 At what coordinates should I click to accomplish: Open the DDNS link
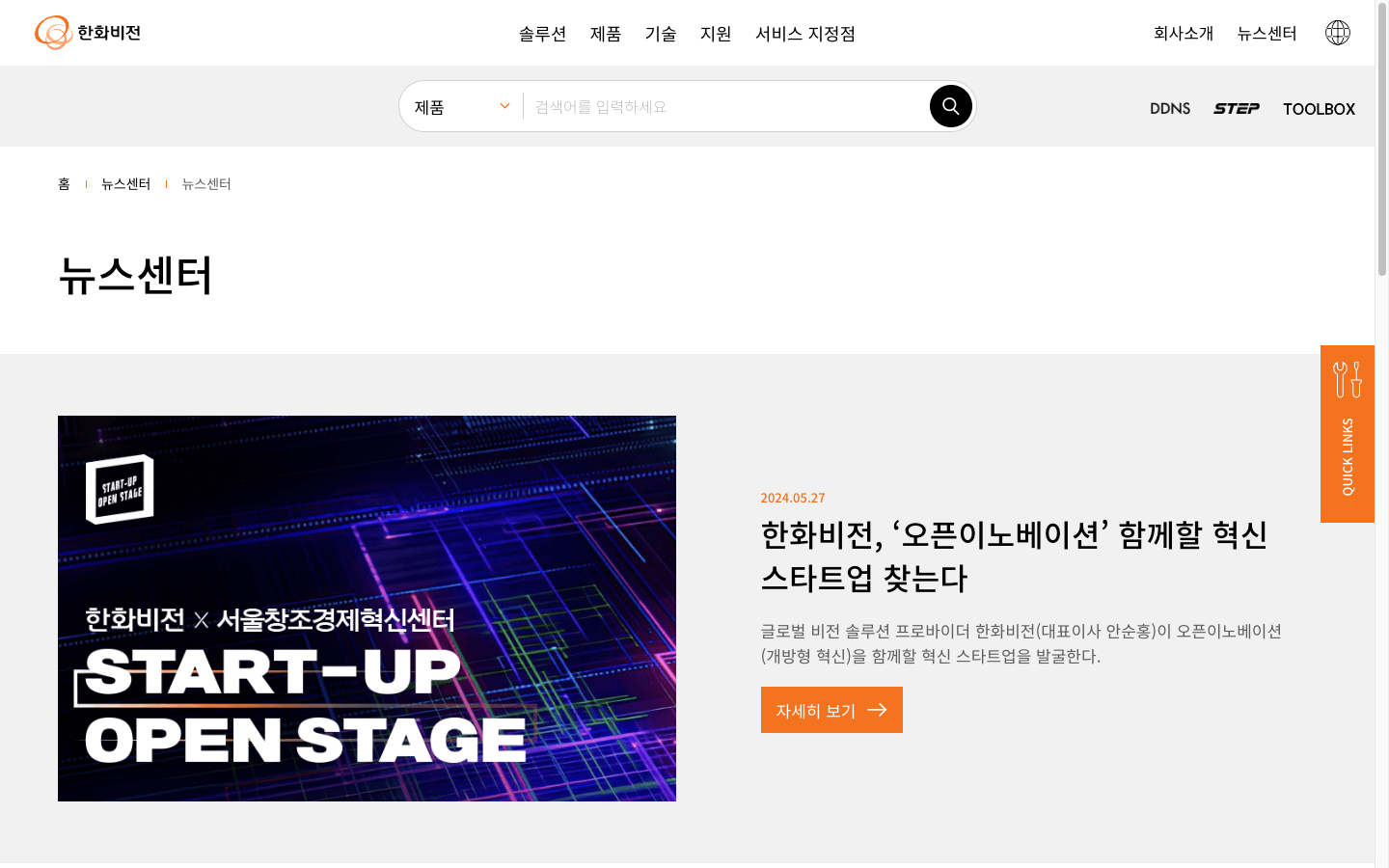(x=1170, y=108)
